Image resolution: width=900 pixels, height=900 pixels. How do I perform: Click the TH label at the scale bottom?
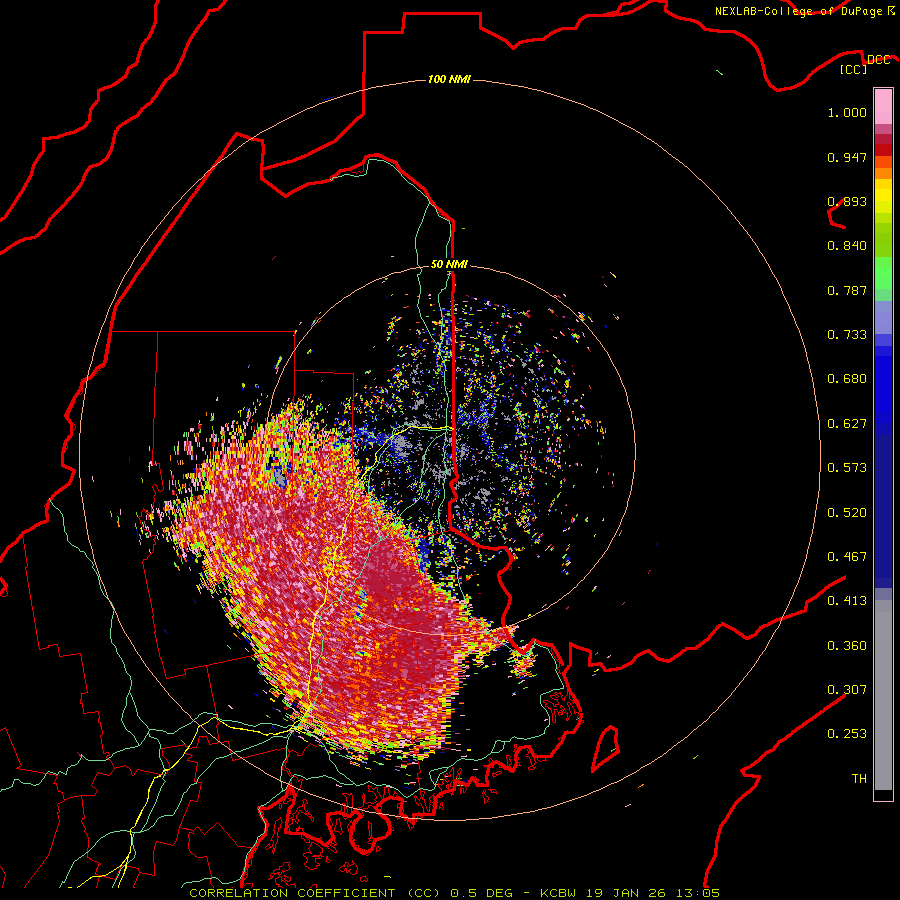[859, 779]
